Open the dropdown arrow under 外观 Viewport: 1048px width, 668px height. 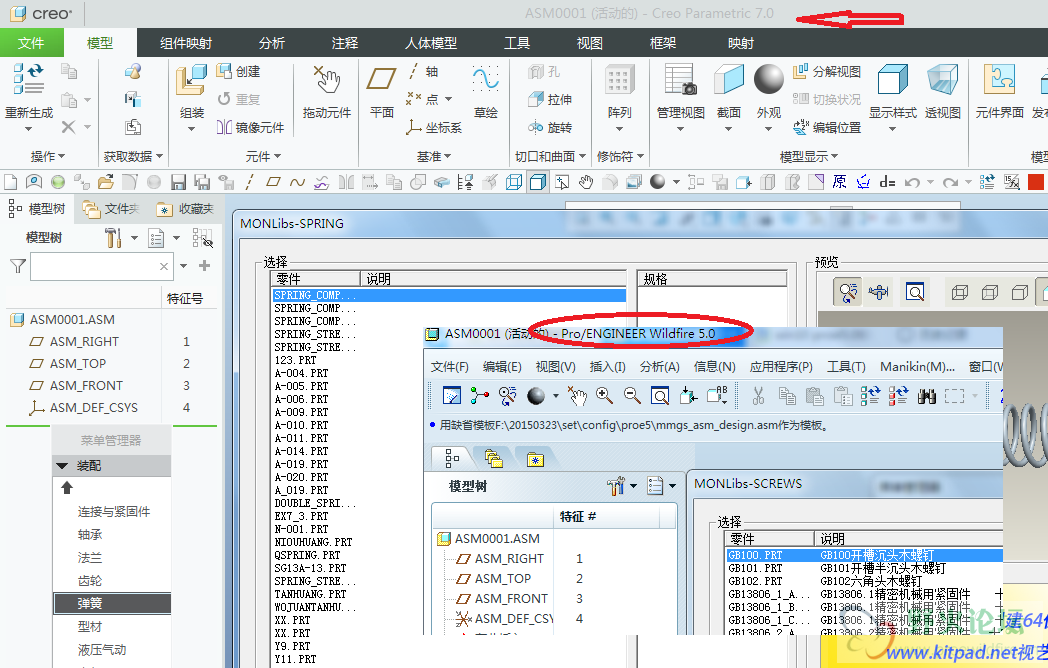[x=769, y=128]
